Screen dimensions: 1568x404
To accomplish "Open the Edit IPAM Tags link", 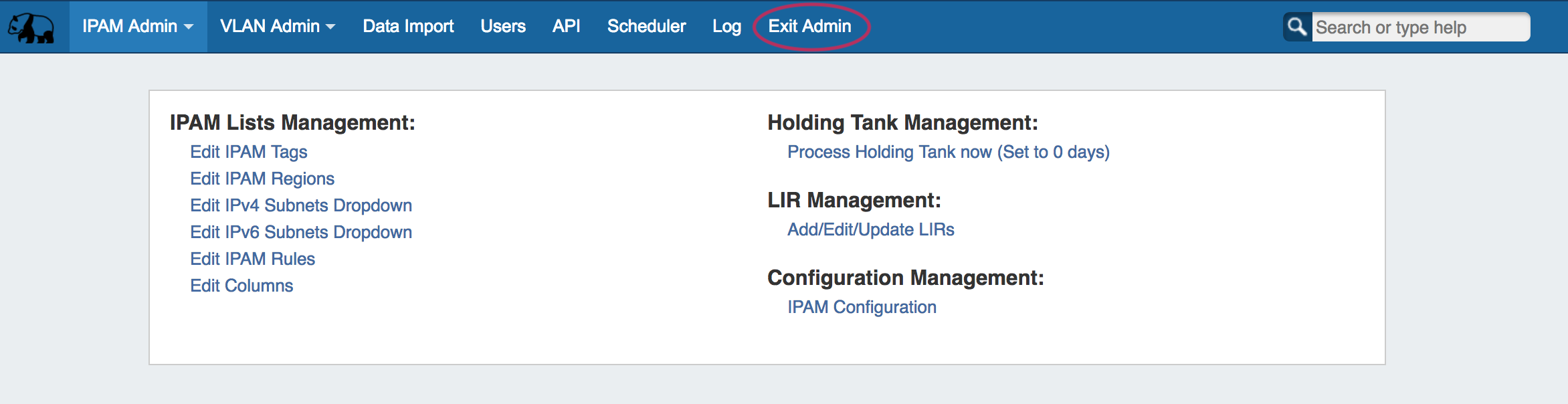I will 249,152.
